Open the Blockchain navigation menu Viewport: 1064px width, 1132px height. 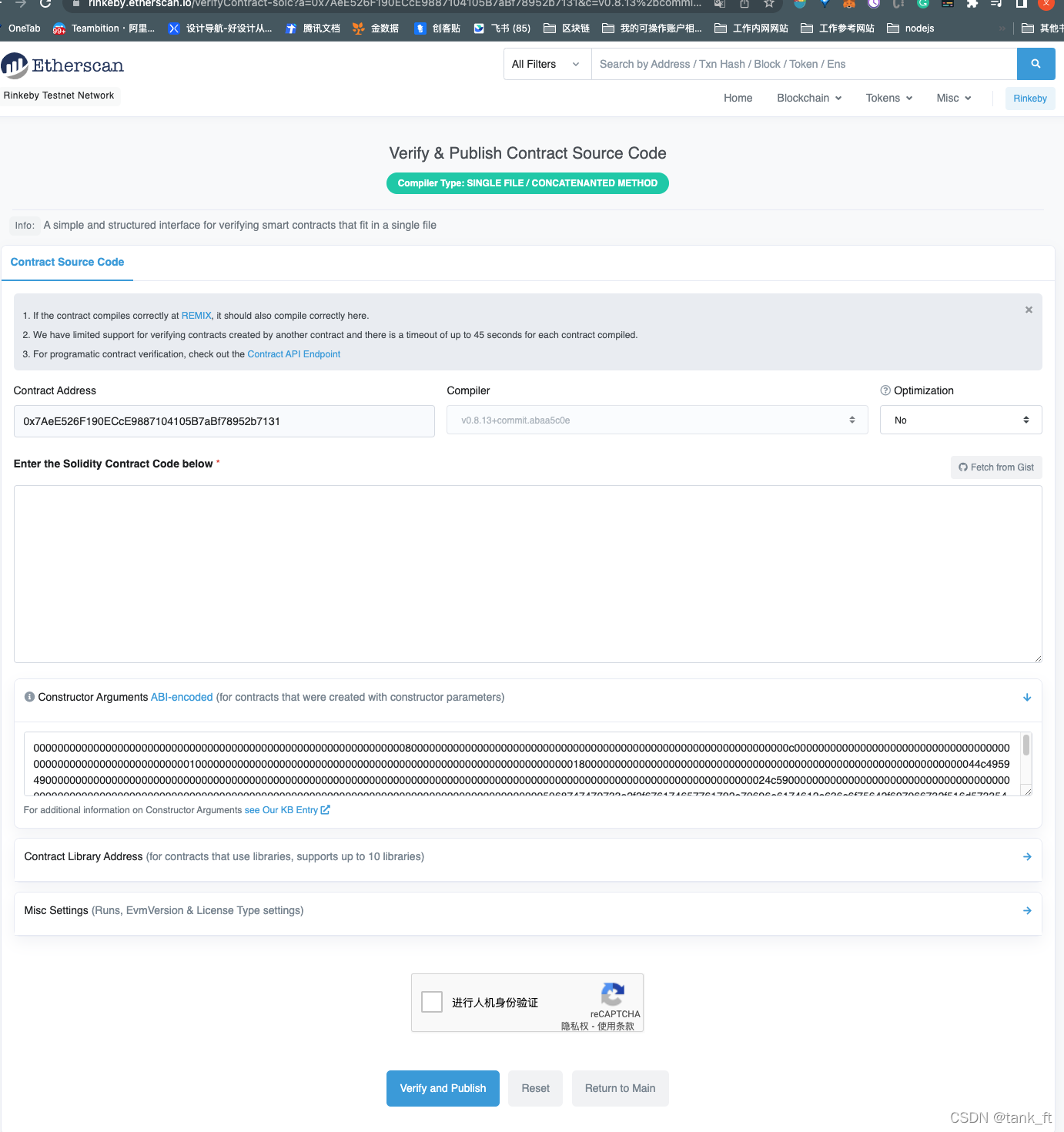point(808,98)
